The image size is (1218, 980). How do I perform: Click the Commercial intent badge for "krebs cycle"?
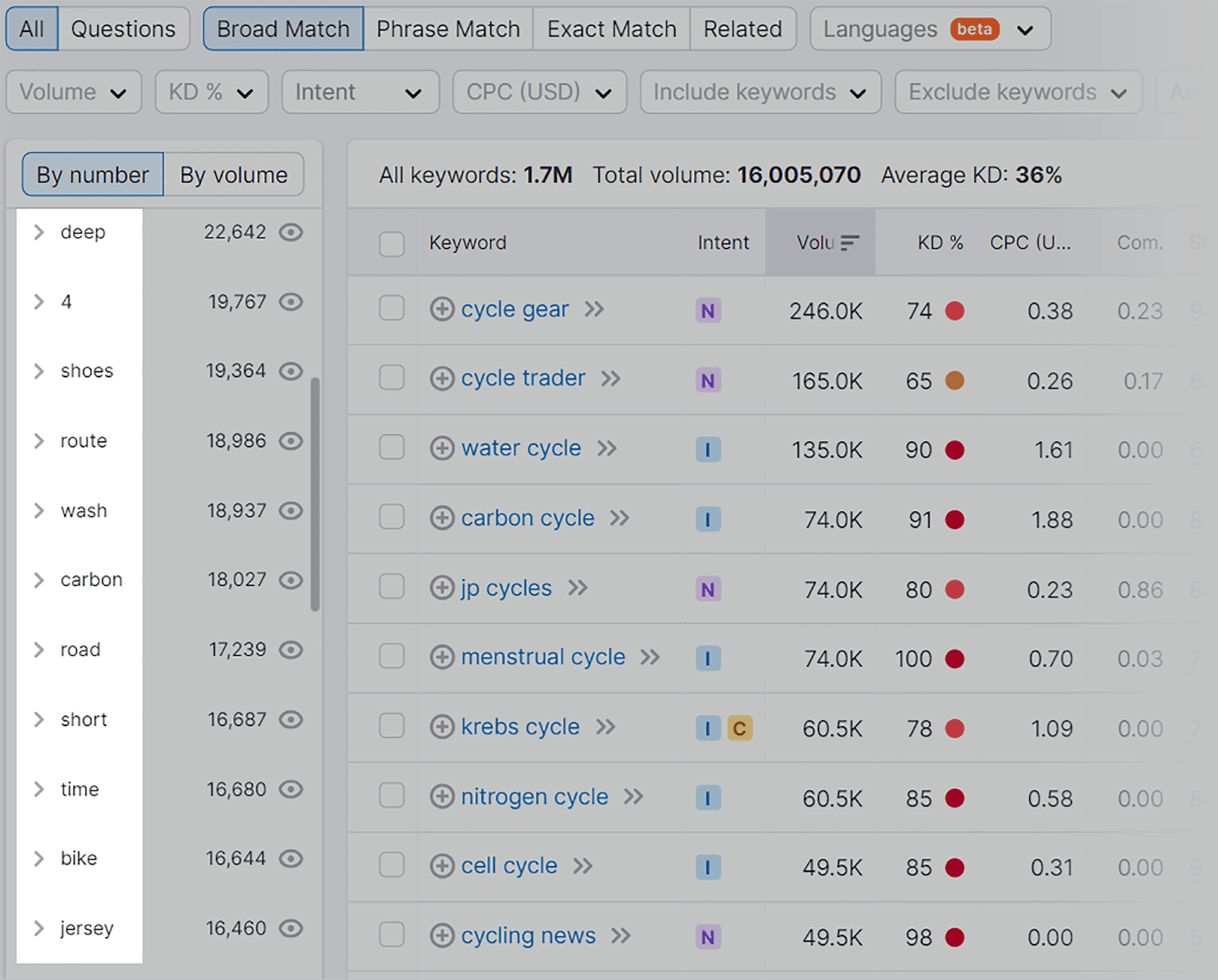pos(740,728)
